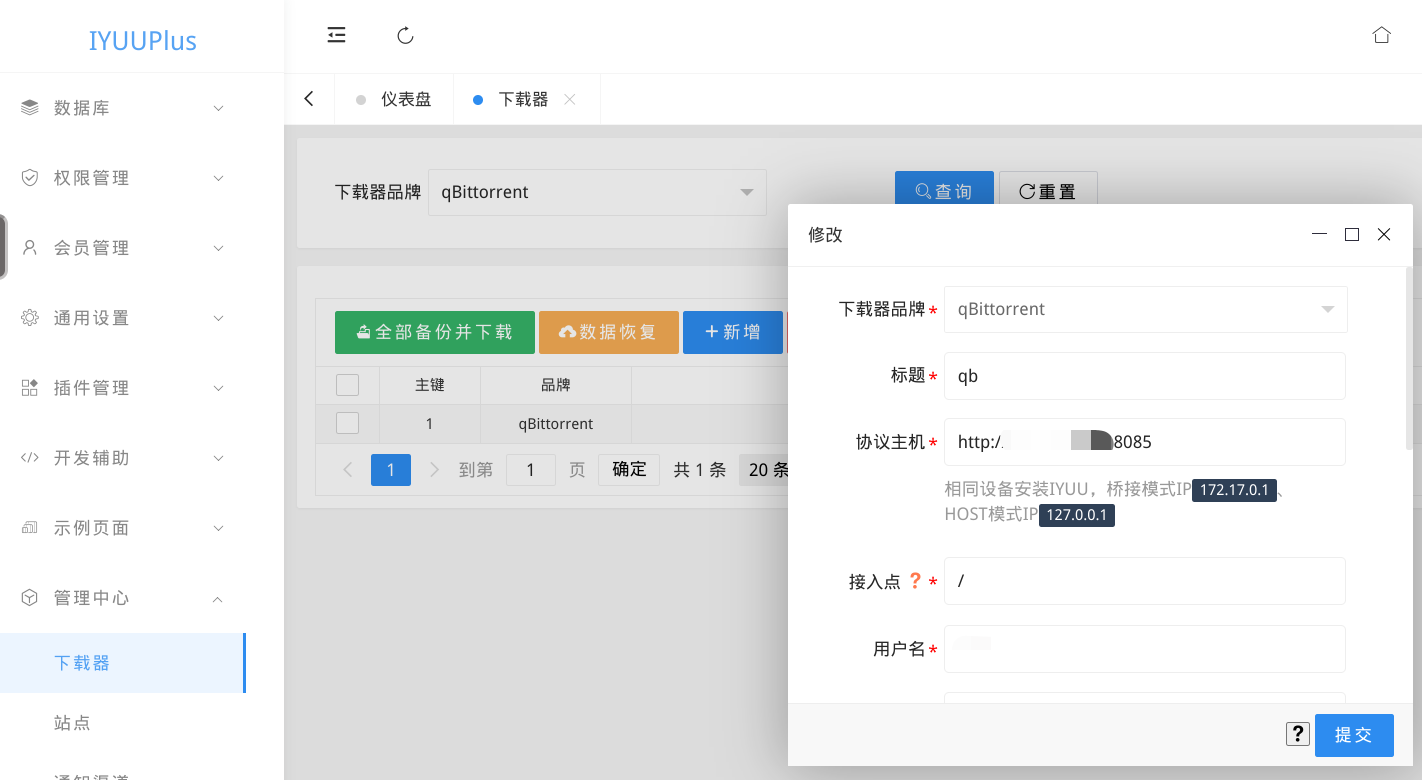Close the 修改 dialog
1422x780 pixels.
point(1384,234)
